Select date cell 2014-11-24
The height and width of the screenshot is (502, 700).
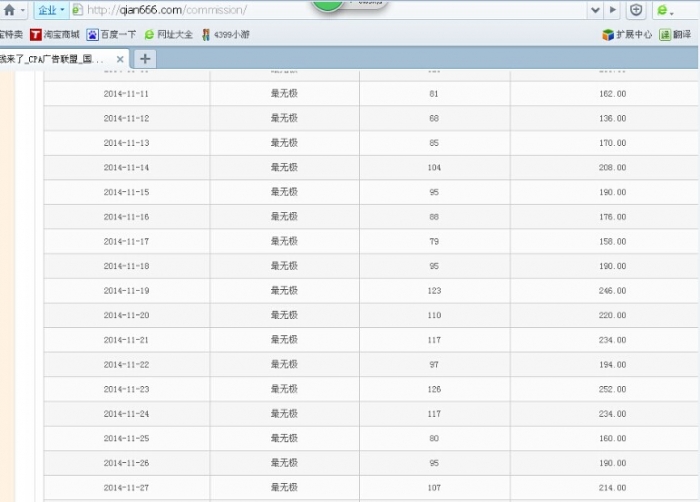(x=126, y=414)
